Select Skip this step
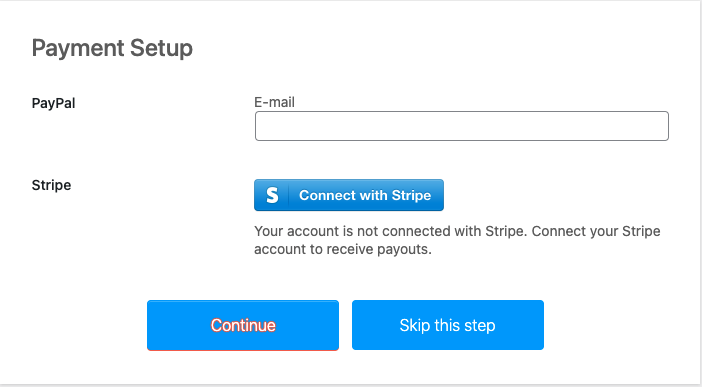Viewport: 702px width, 387px height. [x=448, y=325]
